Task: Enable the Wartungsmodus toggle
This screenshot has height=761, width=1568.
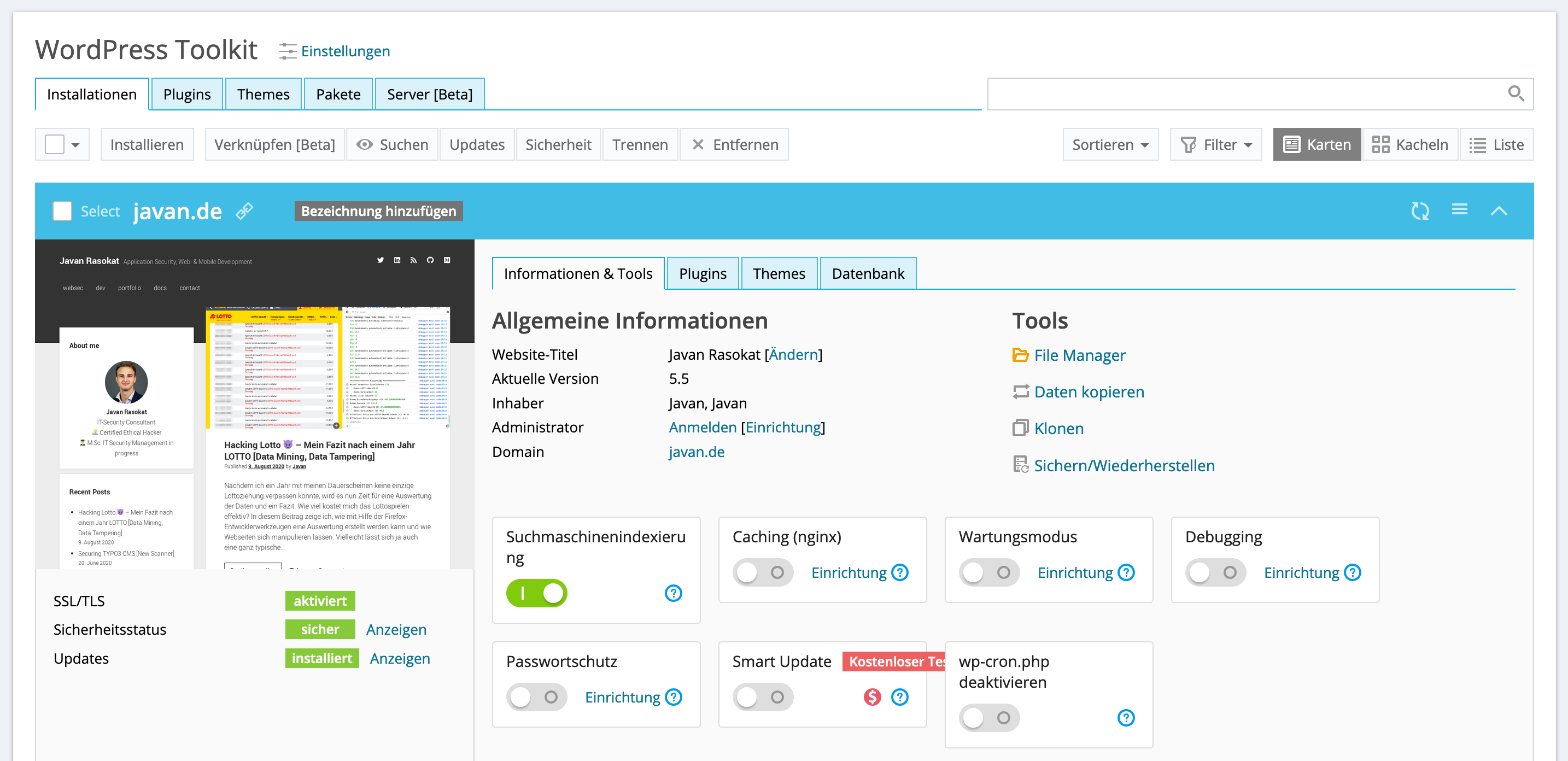Action: coord(989,572)
